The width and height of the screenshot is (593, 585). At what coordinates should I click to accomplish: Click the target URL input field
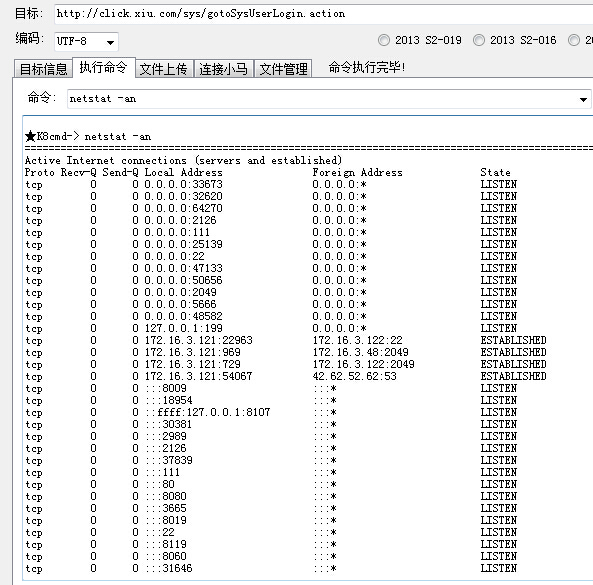(323, 14)
